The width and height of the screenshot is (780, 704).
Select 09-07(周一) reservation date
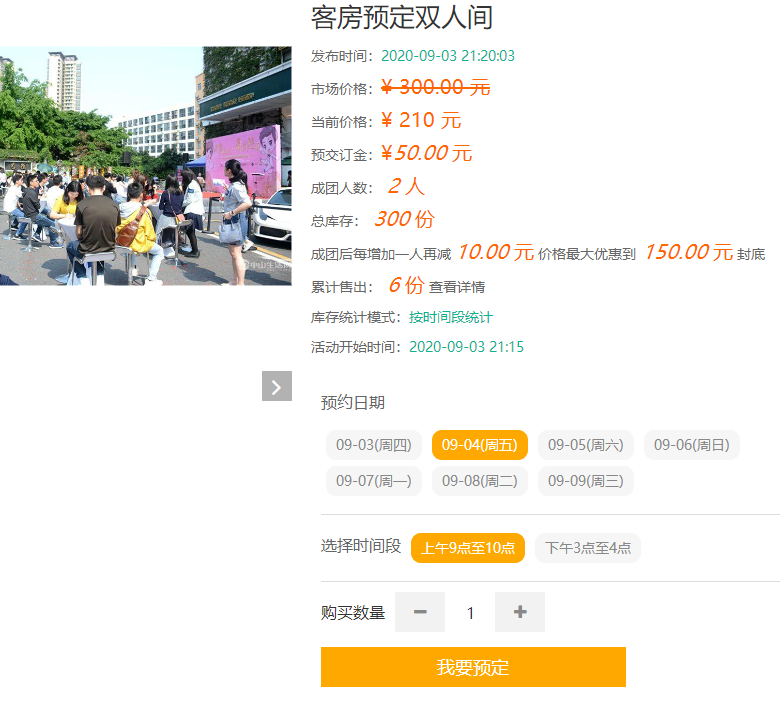(373, 481)
